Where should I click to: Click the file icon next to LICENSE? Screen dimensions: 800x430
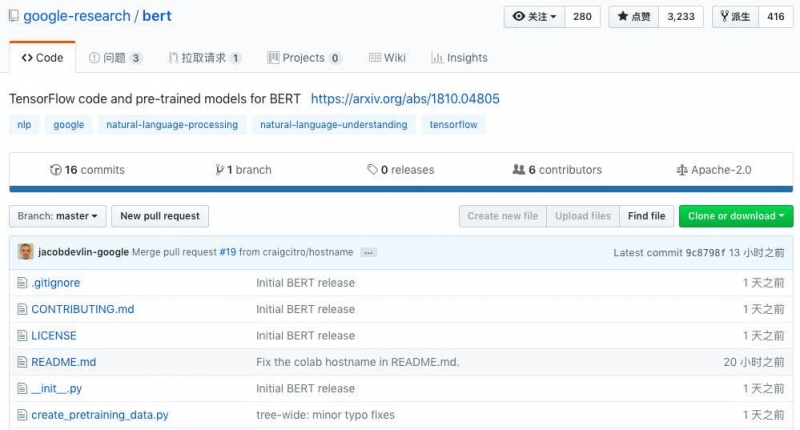click(22, 336)
